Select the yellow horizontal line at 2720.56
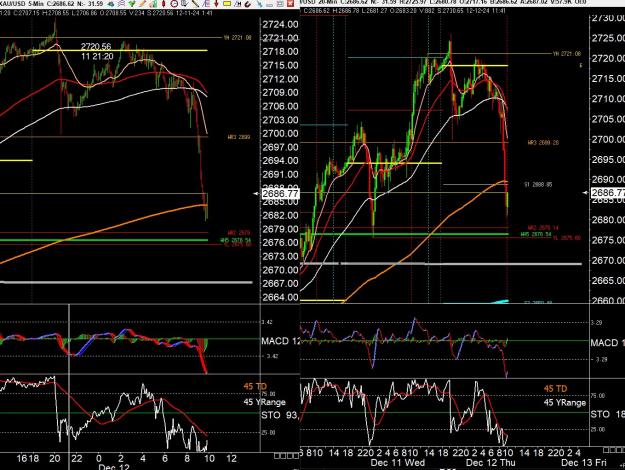The height and width of the screenshot is (470, 625). pos(120,51)
